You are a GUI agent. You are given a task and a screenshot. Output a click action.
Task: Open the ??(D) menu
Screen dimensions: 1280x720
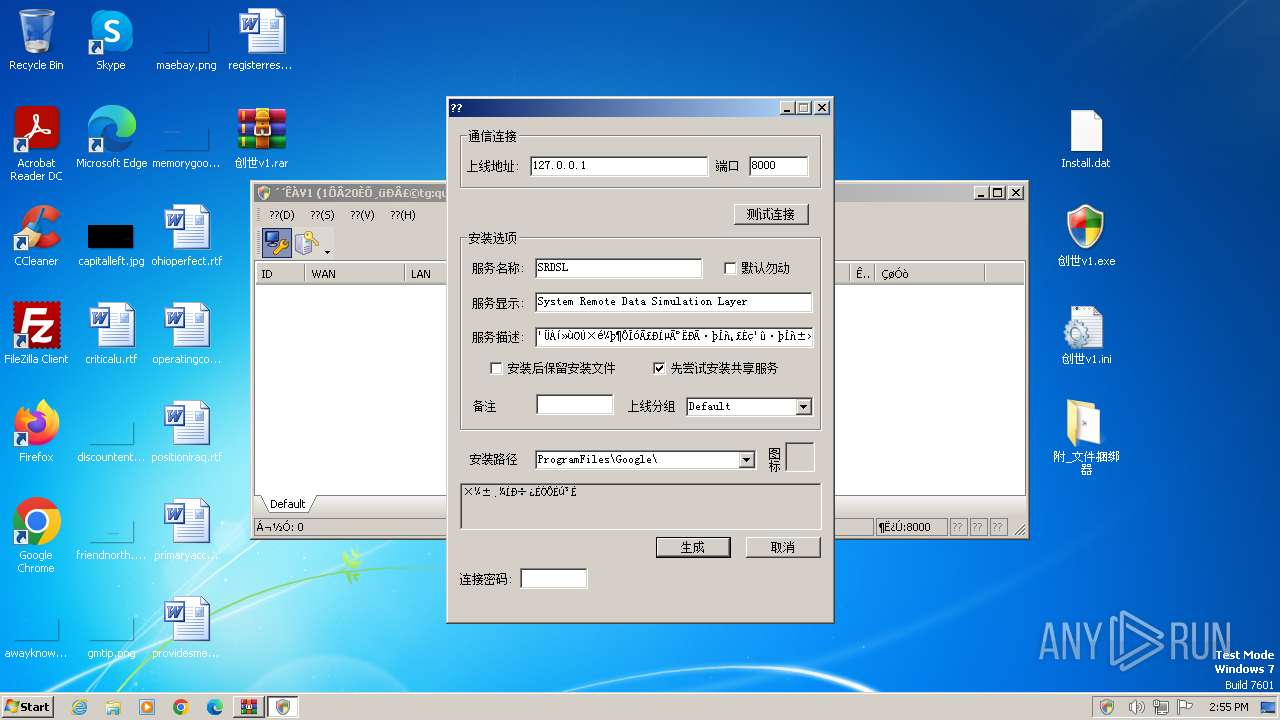tap(282, 215)
